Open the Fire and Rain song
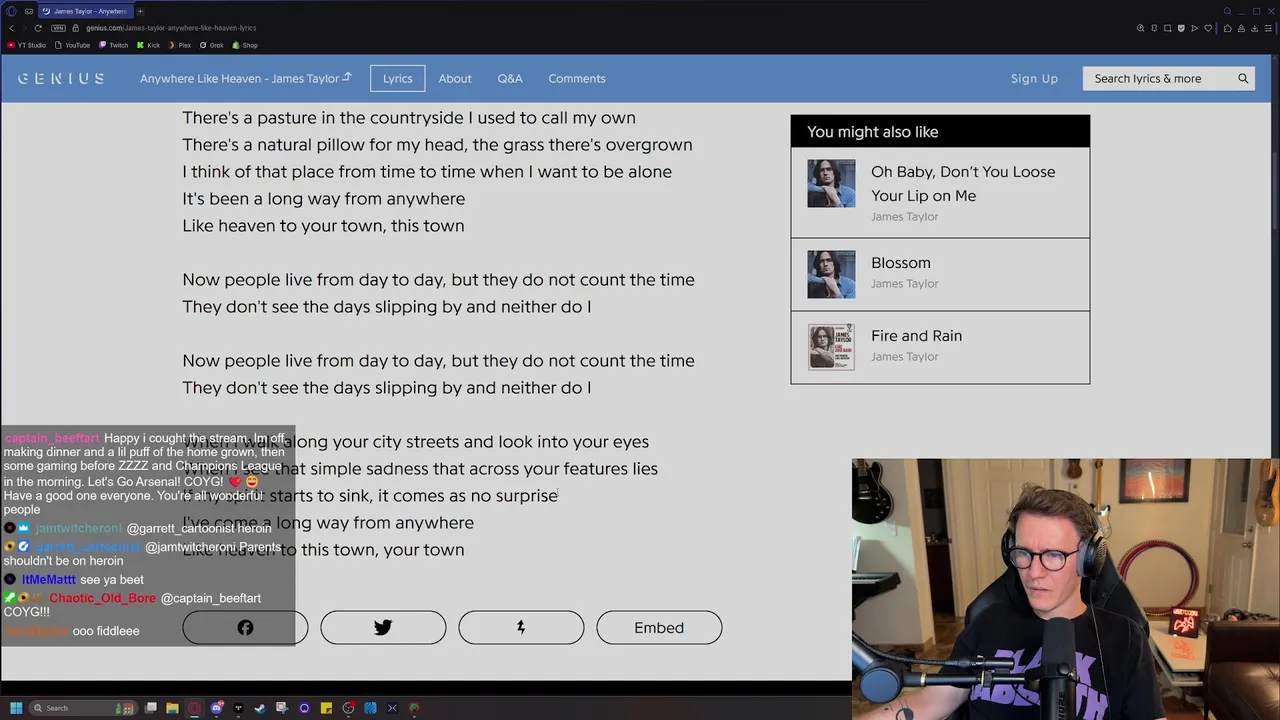This screenshot has width=1280, height=720. tap(917, 336)
